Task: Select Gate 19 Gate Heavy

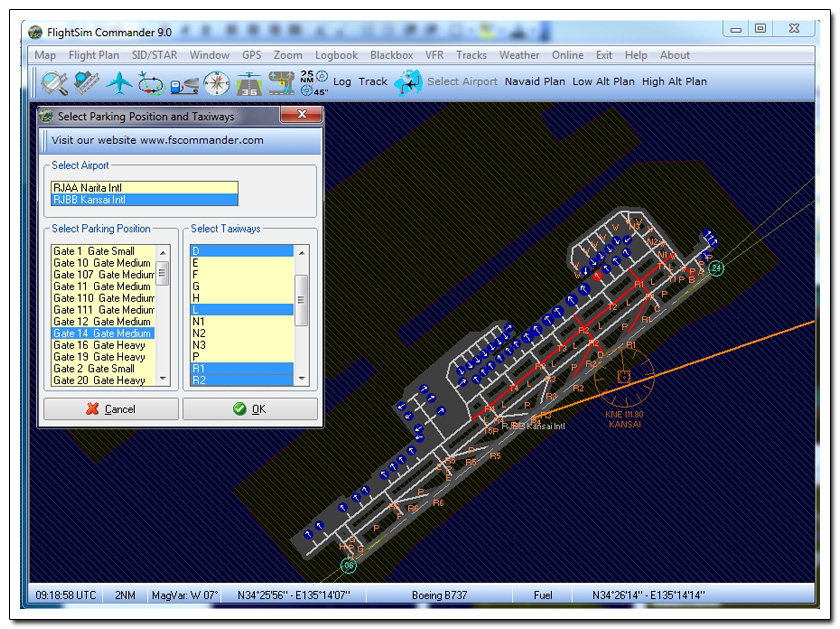Action: [103, 357]
